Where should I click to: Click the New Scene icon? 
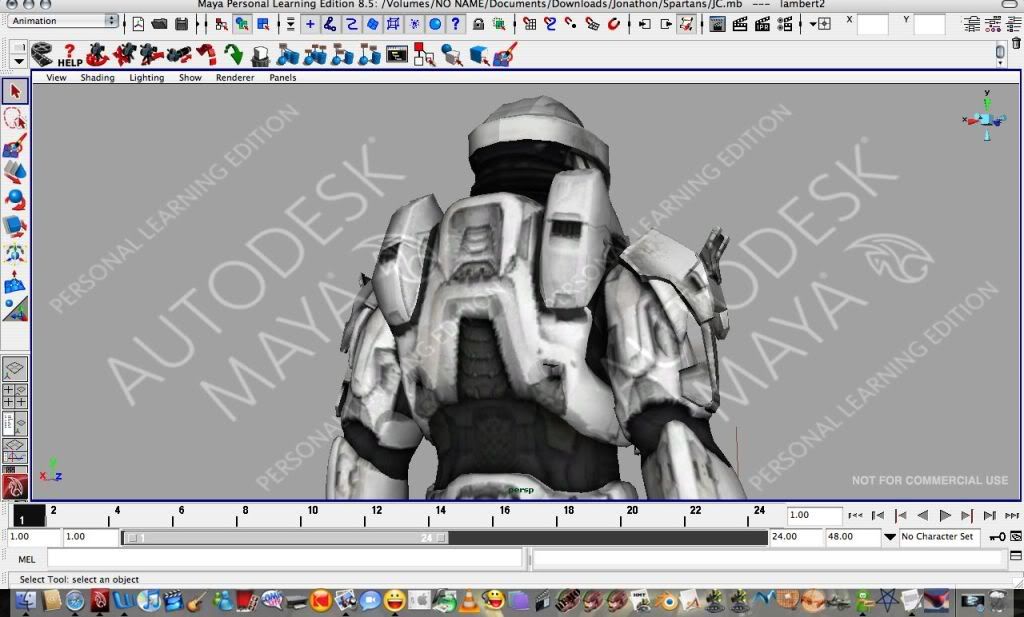pyautogui.click(x=138, y=24)
